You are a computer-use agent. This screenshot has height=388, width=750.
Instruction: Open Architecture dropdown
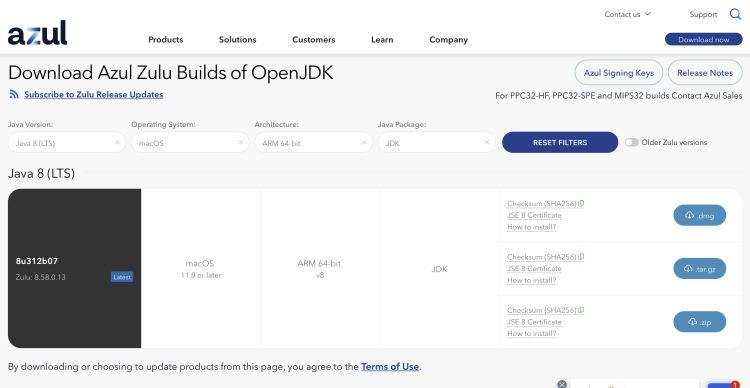313,143
